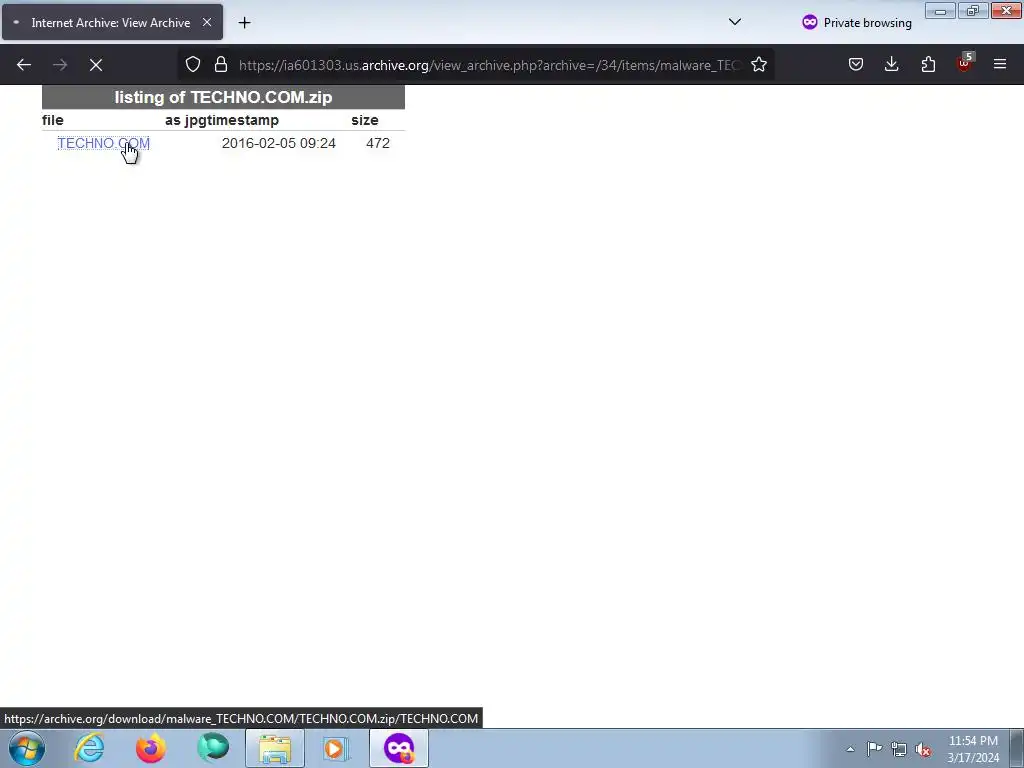Open tracking protection shield info
The height and width of the screenshot is (768, 1024).
pyautogui.click(x=193, y=65)
